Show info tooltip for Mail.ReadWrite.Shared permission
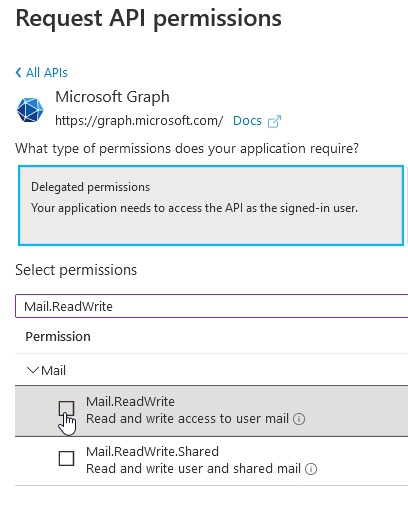 (x=311, y=469)
